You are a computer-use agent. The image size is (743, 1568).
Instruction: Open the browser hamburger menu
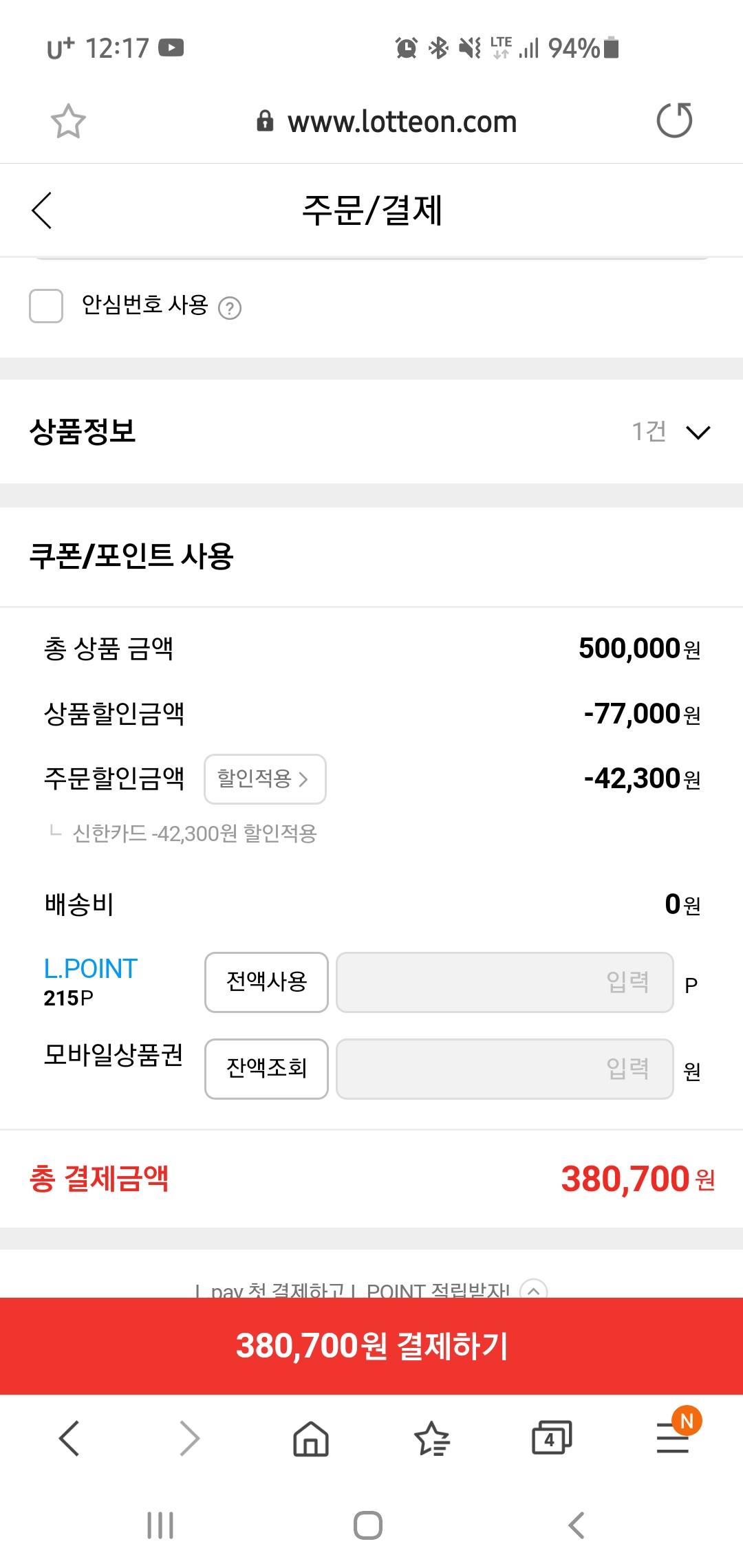coord(673,1438)
